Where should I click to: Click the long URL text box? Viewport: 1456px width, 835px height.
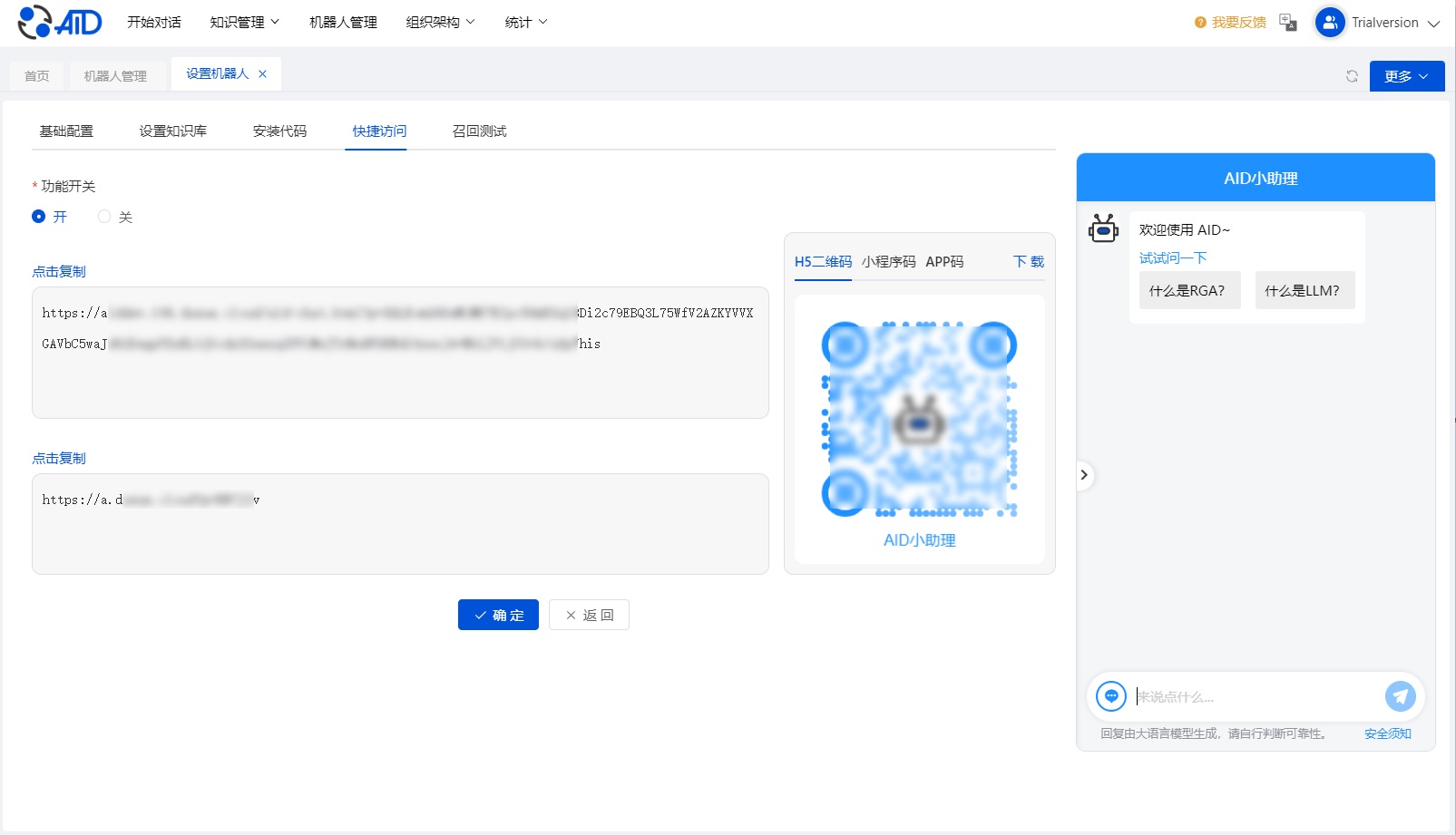[x=400, y=353]
